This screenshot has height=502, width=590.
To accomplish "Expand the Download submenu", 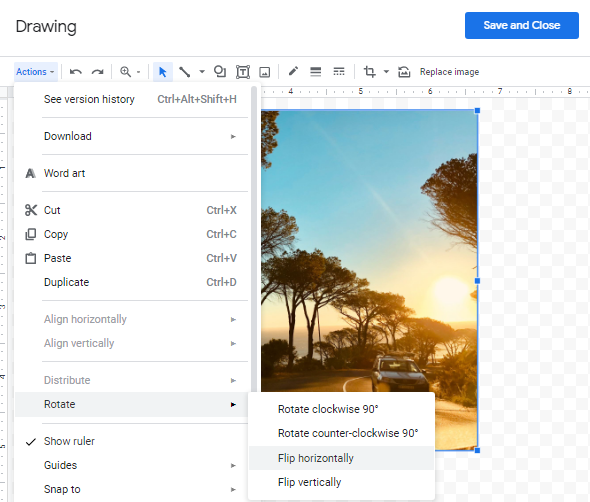I will point(132,136).
